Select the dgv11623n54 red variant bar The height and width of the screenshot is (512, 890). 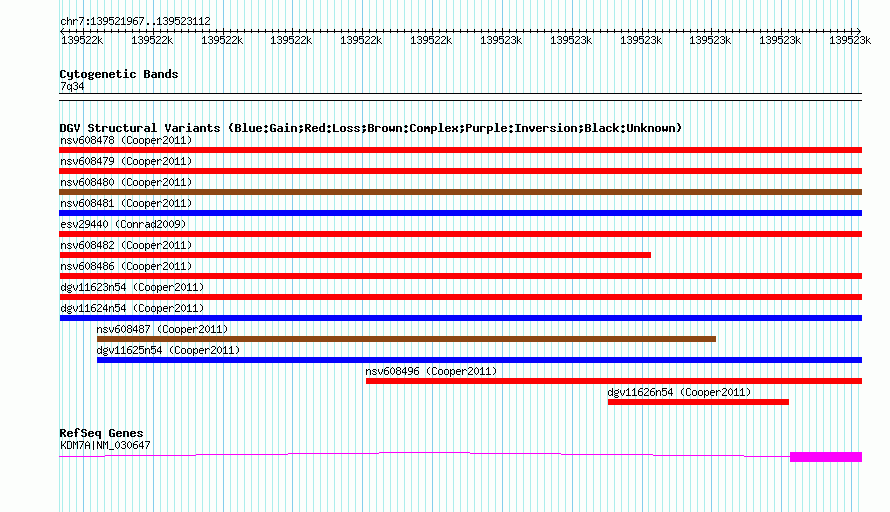460,297
